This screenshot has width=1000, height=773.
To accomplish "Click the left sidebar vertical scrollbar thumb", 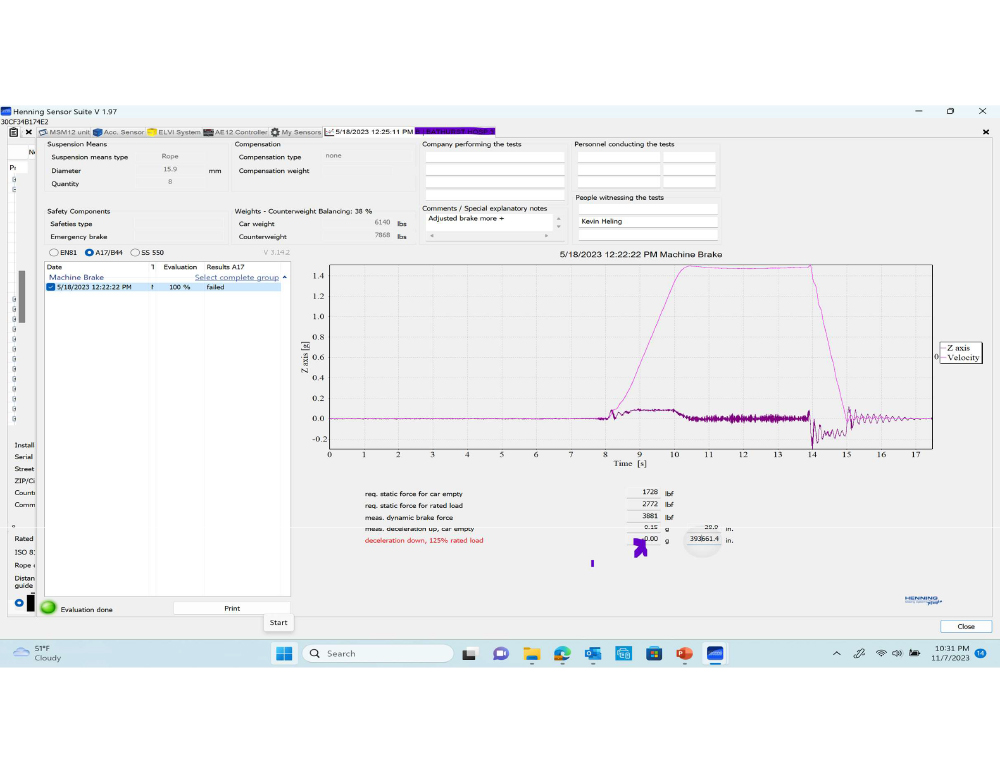I will click(x=22, y=297).
